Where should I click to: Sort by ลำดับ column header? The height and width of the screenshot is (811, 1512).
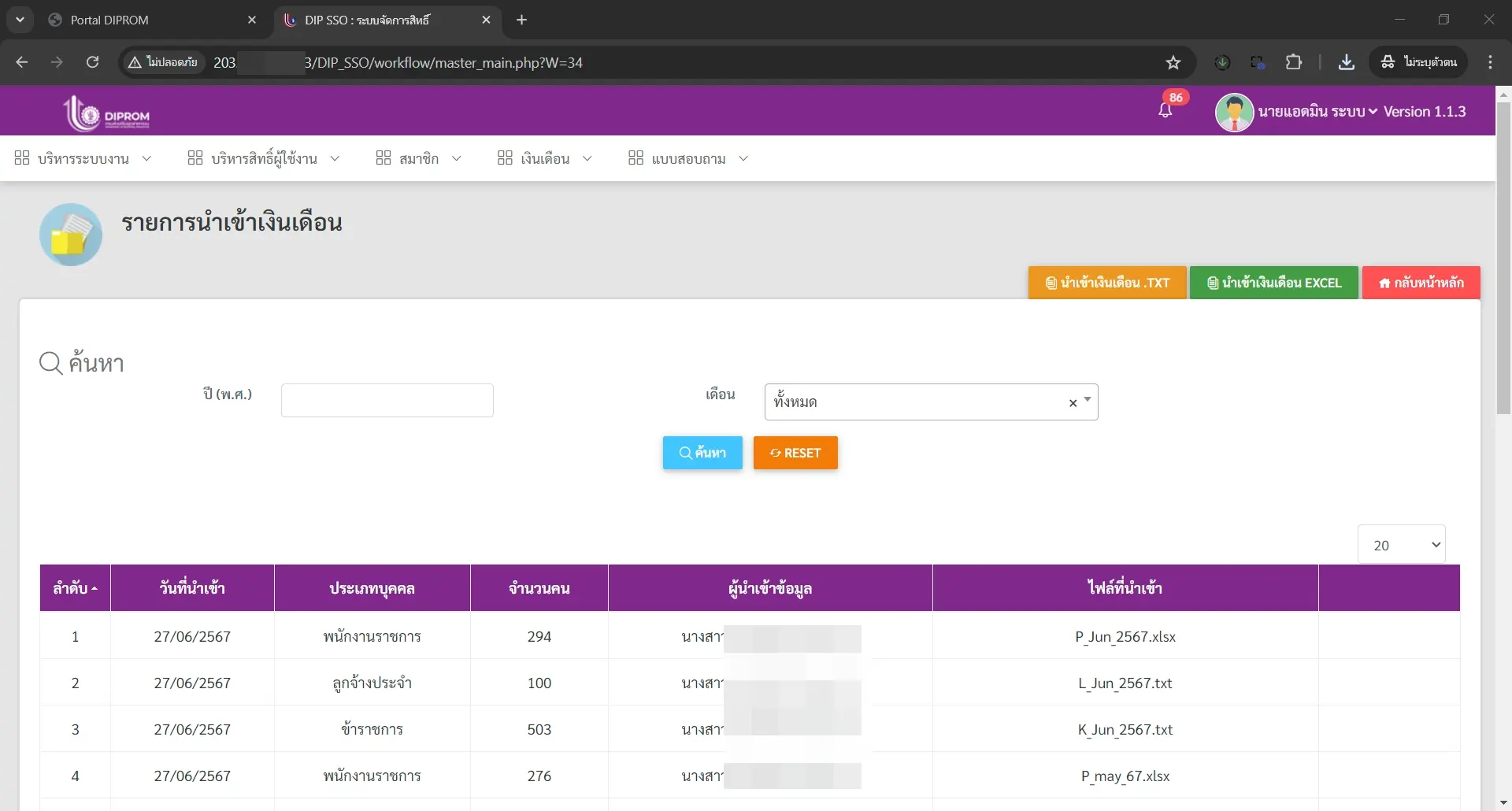pyautogui.click(x=75, y=588)
